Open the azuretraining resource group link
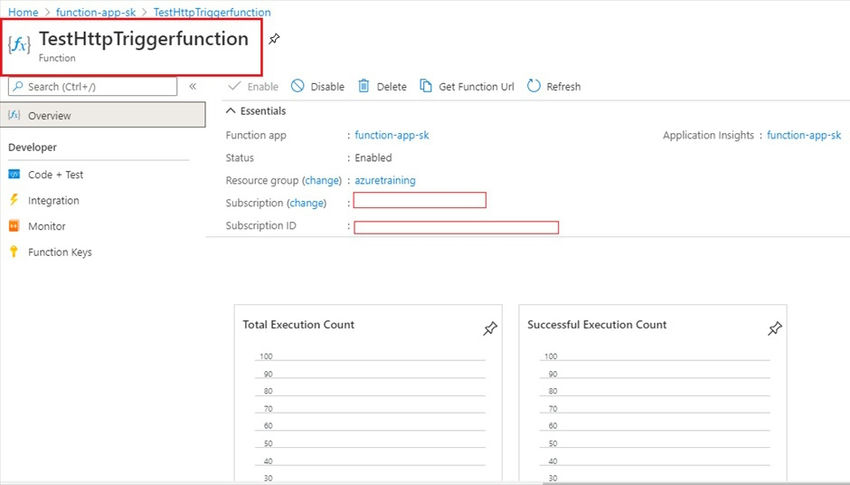This screenshot has height=485, width=850. pyautogui.click(x=385, y=180)
